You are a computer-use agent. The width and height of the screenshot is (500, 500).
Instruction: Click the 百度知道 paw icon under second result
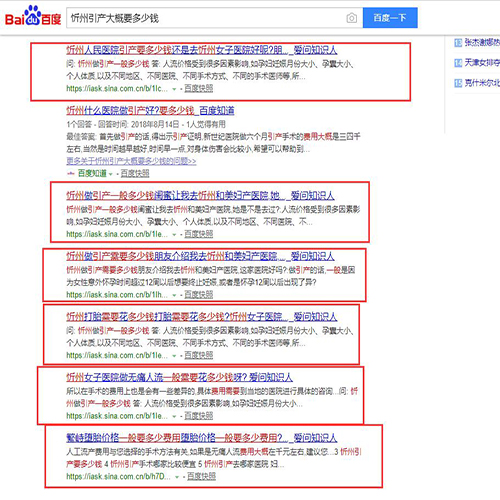(x=70, y=174)
